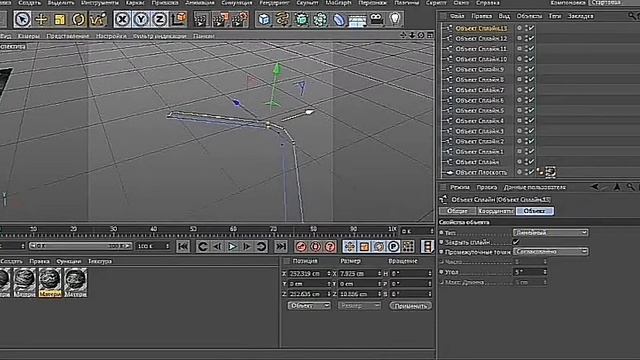Activate the Rotate tool
The height and width of the screenshot is (360, 640).
tap(78, 19)
